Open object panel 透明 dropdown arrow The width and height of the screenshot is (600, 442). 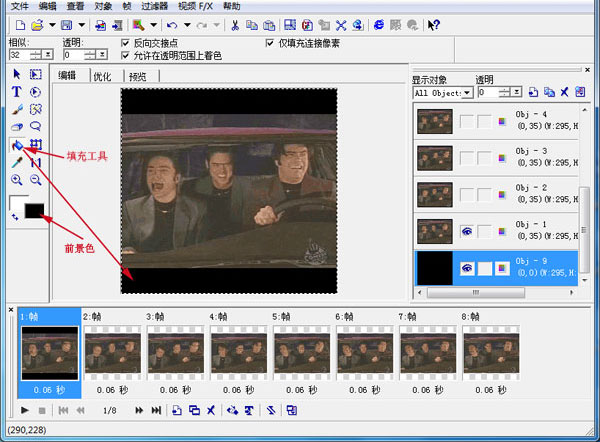pos(517,92)
